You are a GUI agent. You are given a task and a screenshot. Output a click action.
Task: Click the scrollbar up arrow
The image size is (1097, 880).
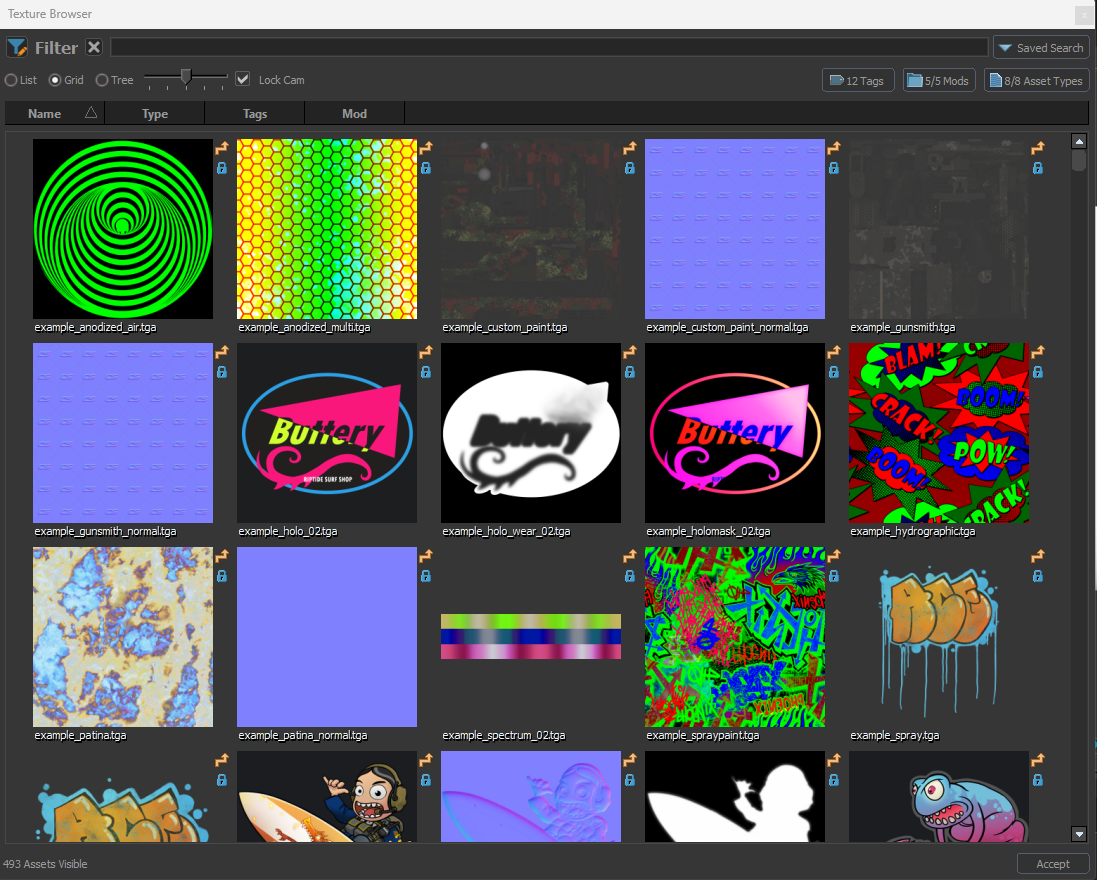[x=1079, y=141]
